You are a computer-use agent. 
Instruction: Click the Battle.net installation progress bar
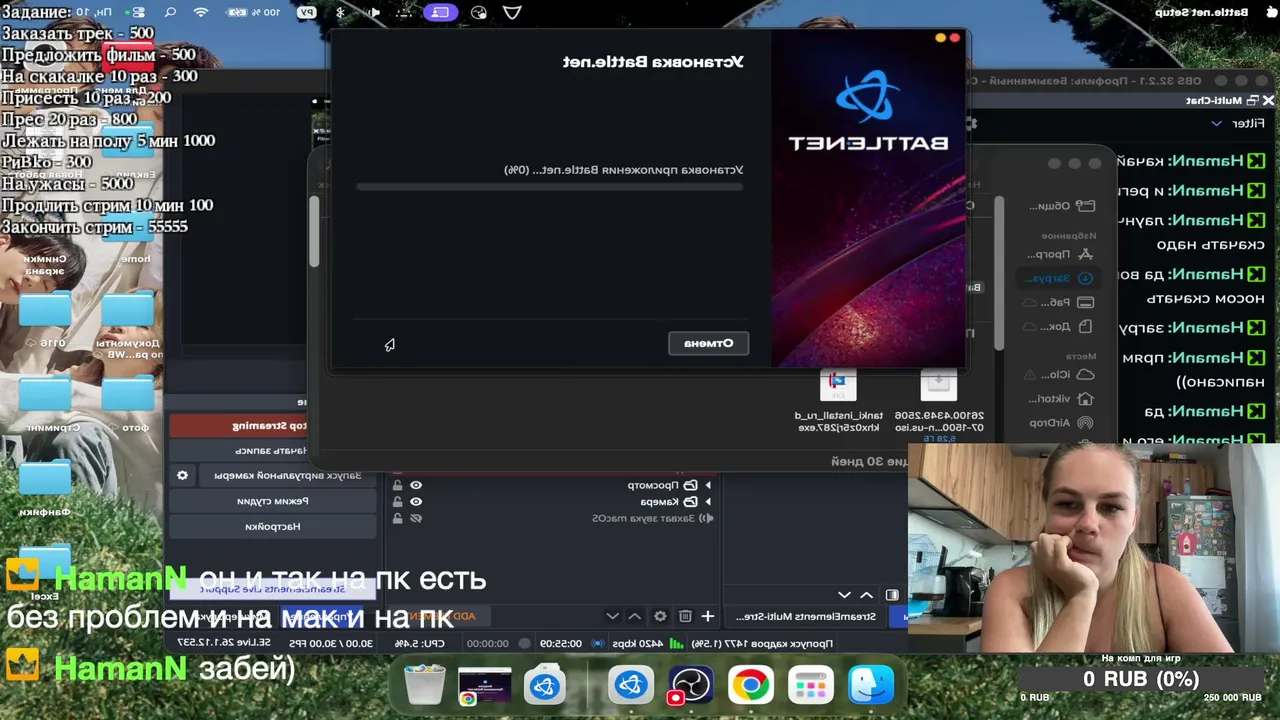(x=550, y=187)
